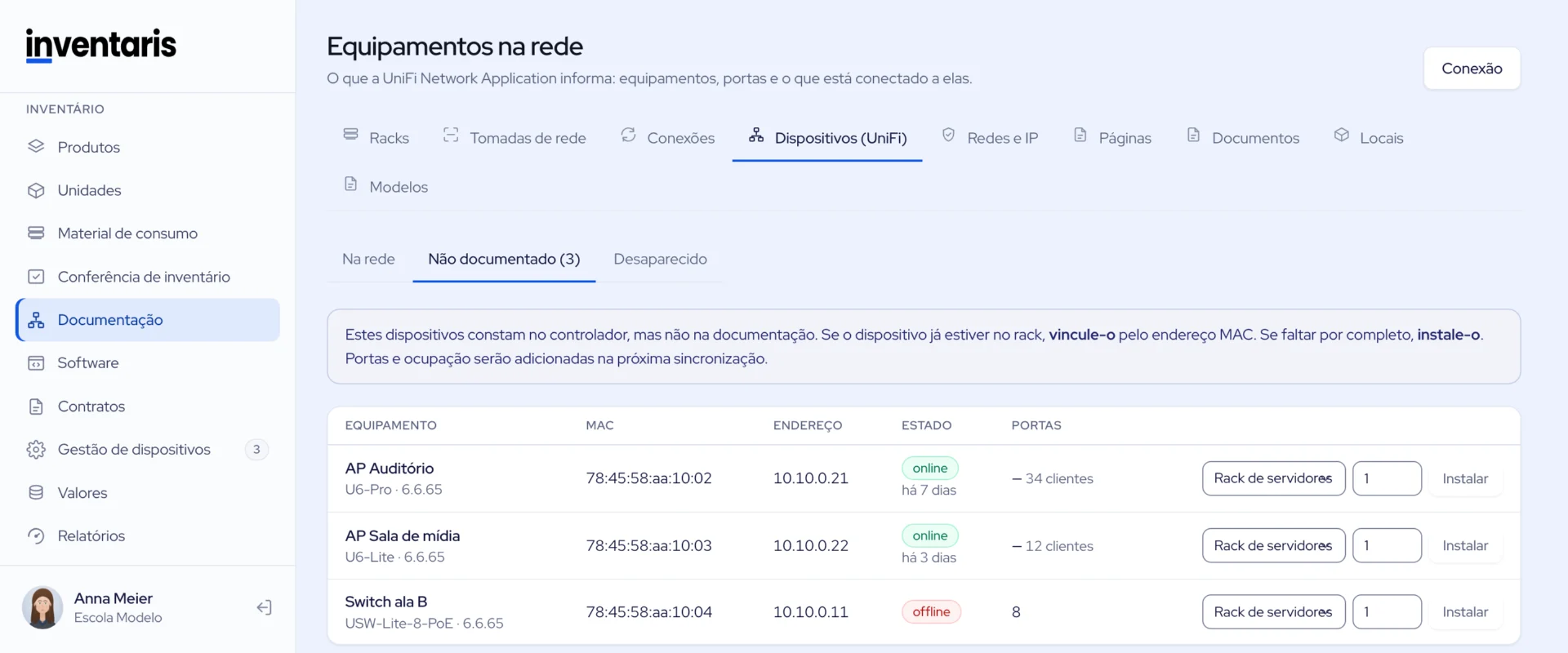Install AP Auditório with Instalar

1465,478
